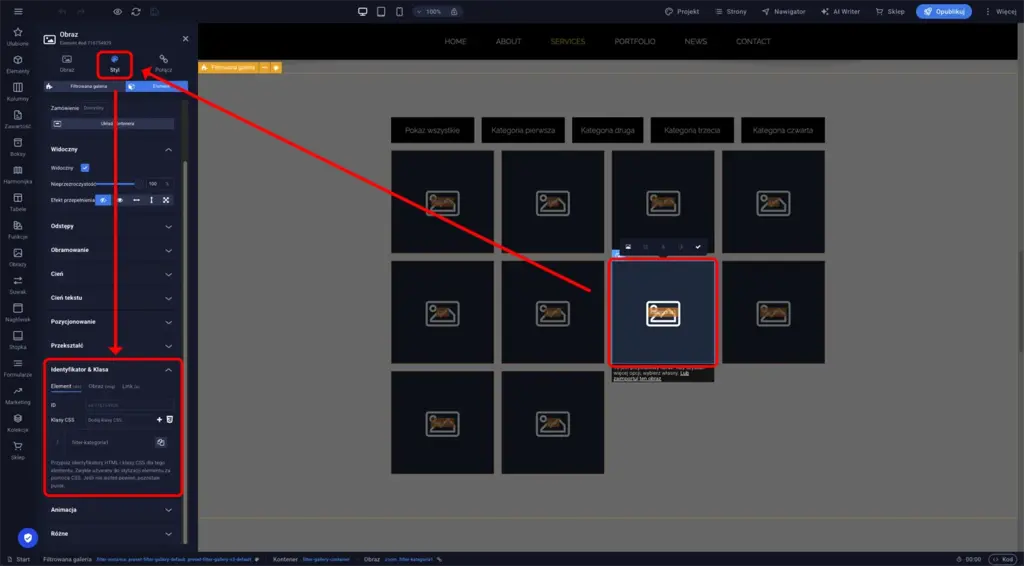Select first overflow effect option (highlighted)
This screenshot has height=566, width=1024.
pos(103,200)
